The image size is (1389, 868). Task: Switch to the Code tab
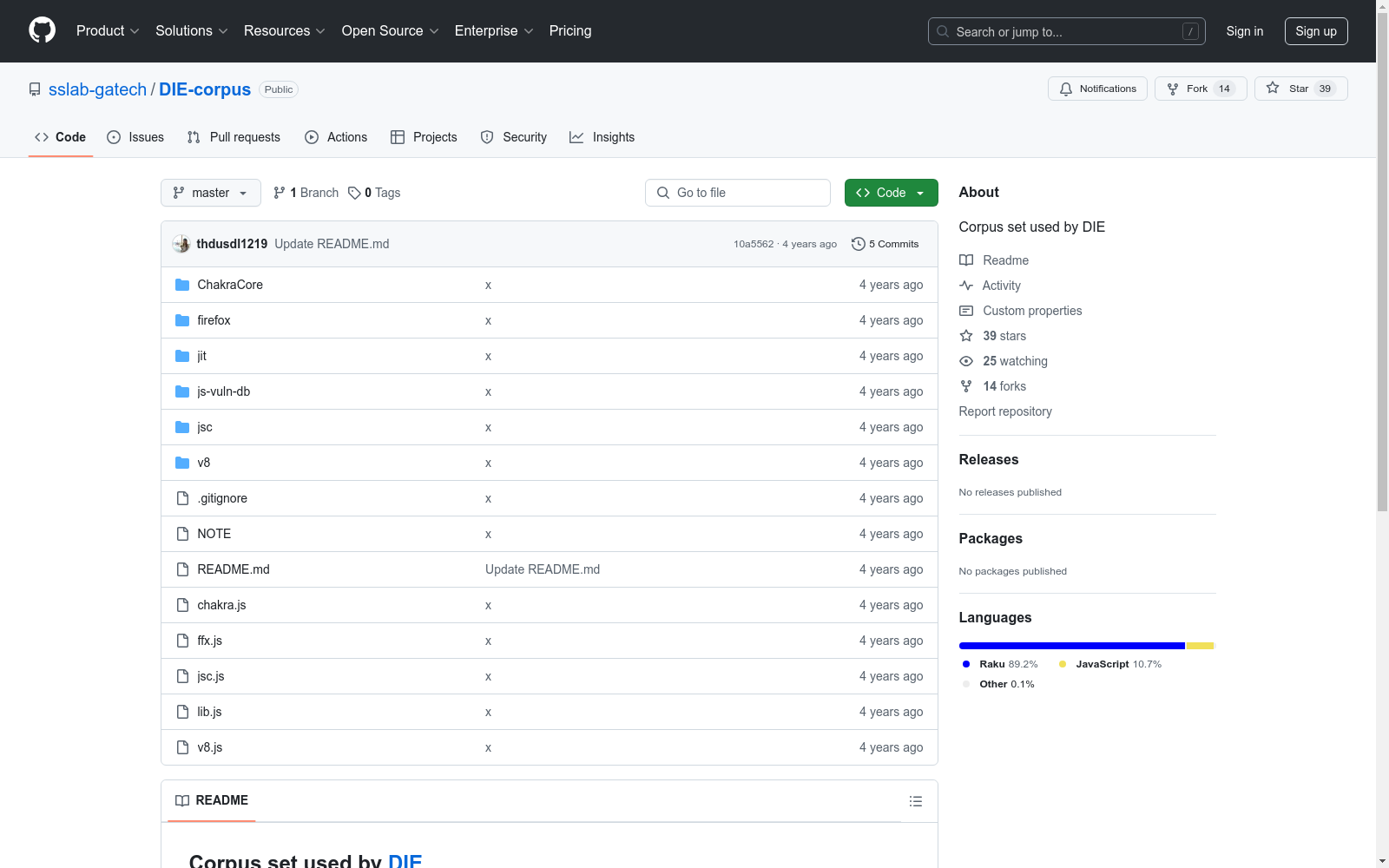[x=61, y=137]
